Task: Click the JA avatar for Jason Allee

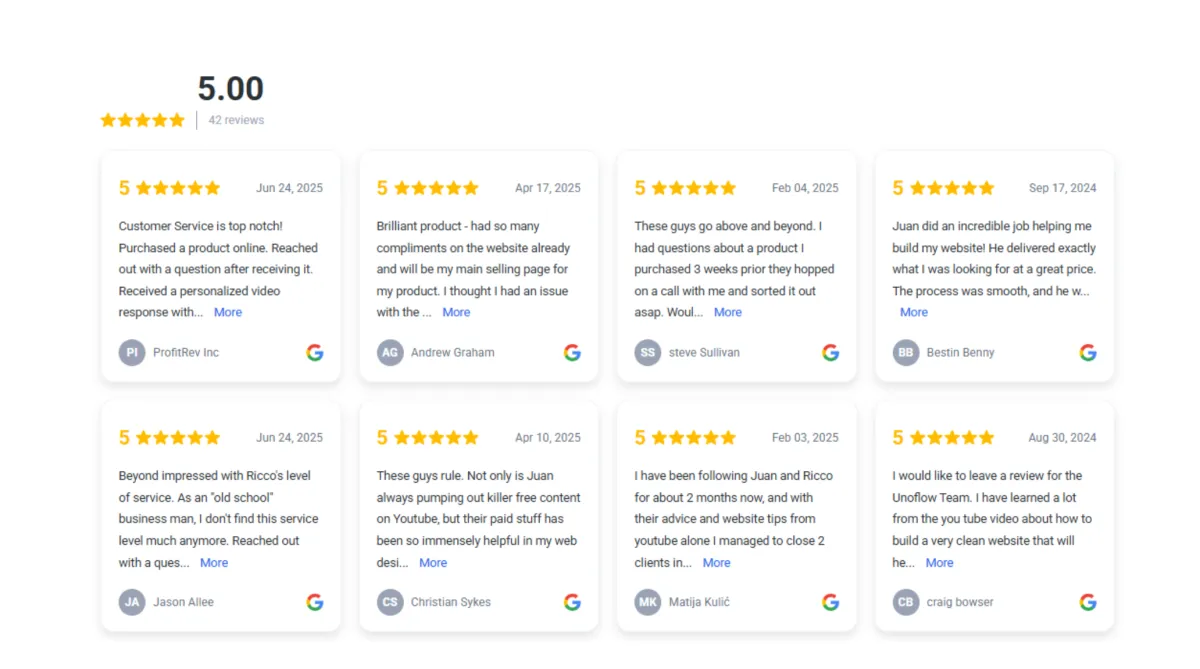Action: tap(132, 602)
